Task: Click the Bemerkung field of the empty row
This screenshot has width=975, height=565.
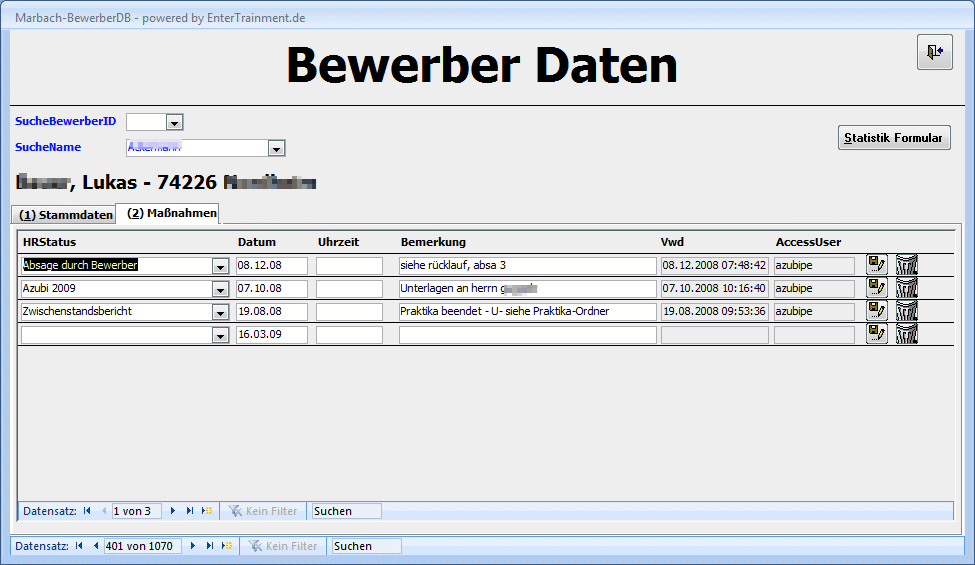Action: click(527, 335)
